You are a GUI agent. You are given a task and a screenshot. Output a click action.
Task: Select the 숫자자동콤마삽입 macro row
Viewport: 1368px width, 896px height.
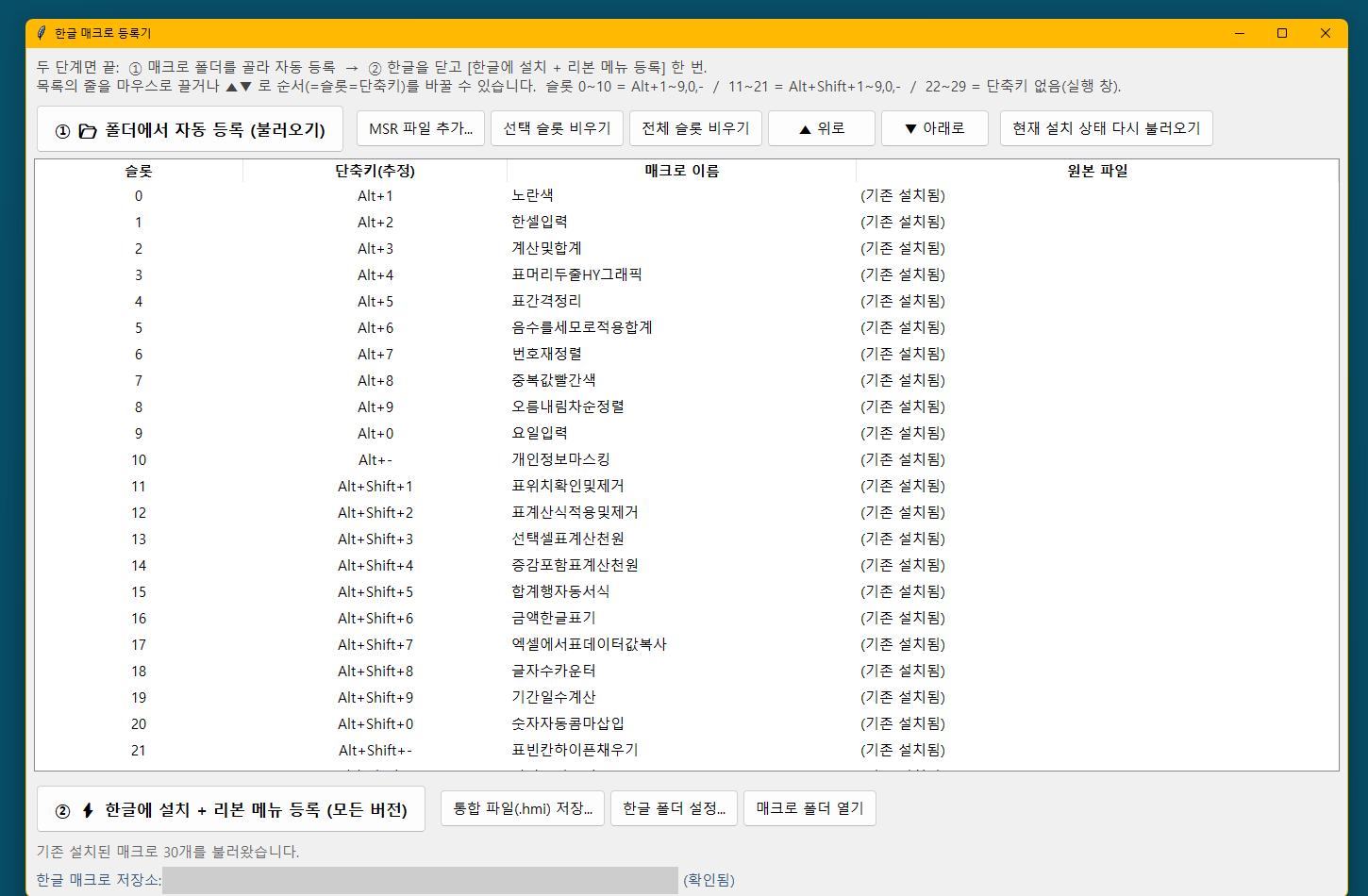coord(687,723)
